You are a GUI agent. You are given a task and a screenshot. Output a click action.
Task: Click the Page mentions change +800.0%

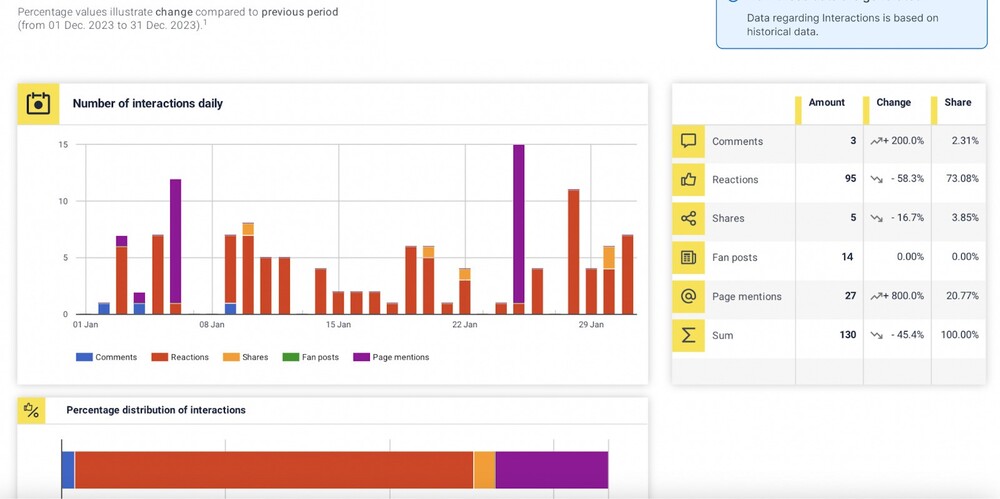coord(897,296)
